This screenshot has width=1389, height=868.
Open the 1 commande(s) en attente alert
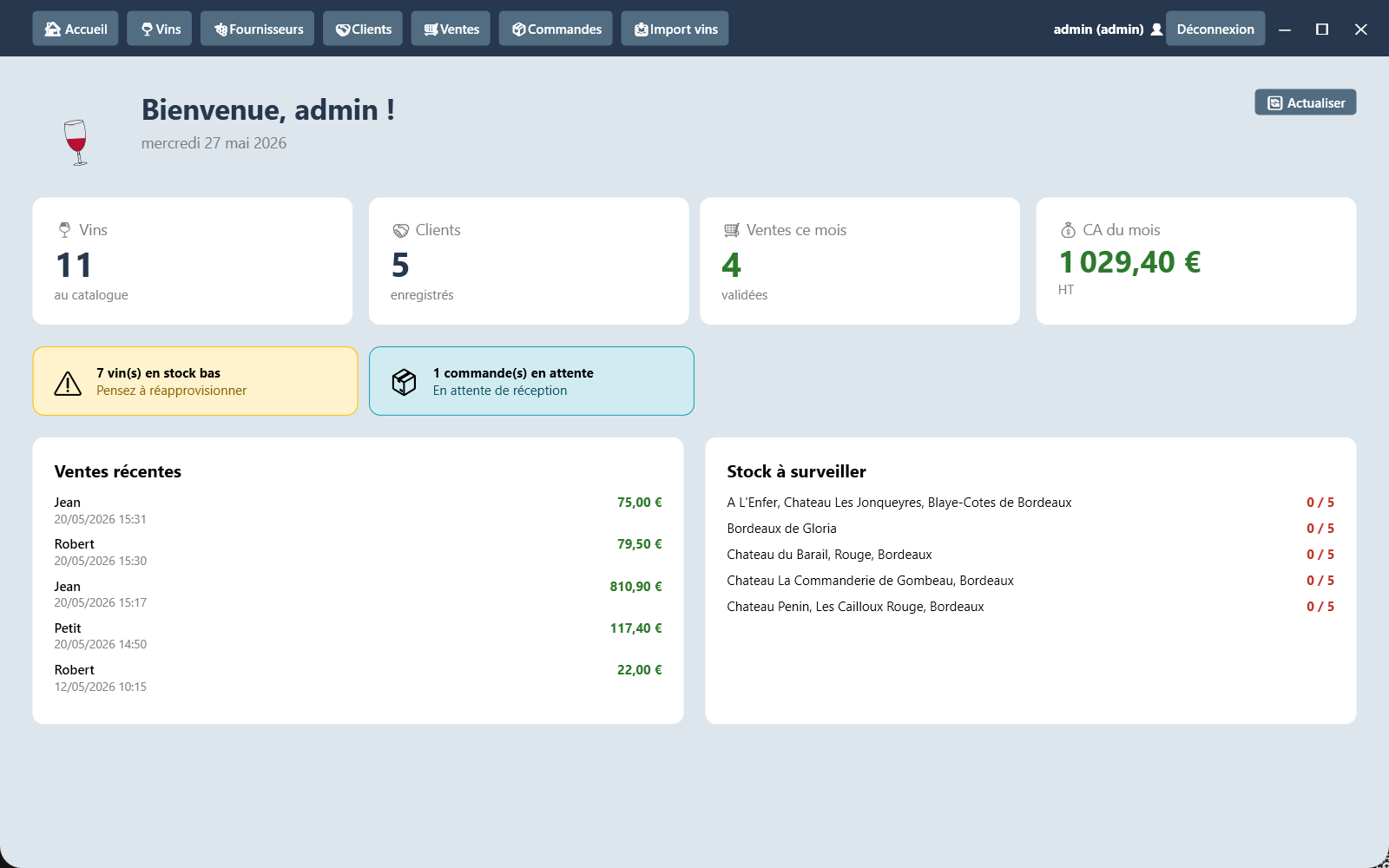coord(531,381)
